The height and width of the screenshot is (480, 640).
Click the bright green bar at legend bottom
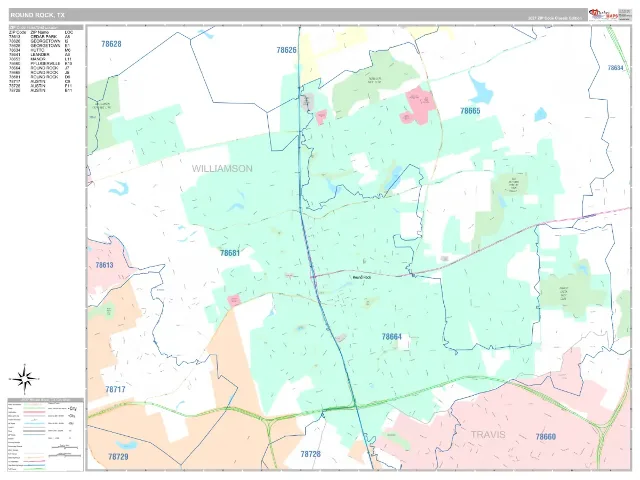pos(34,469)
